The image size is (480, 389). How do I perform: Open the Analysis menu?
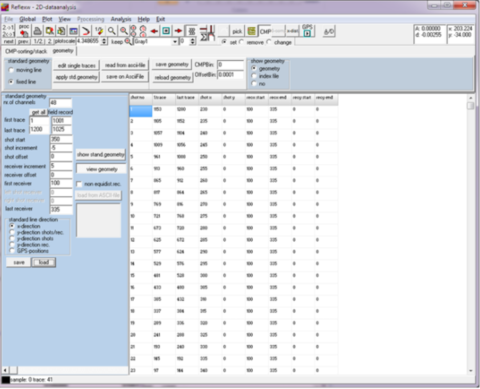tap(121, 19)
